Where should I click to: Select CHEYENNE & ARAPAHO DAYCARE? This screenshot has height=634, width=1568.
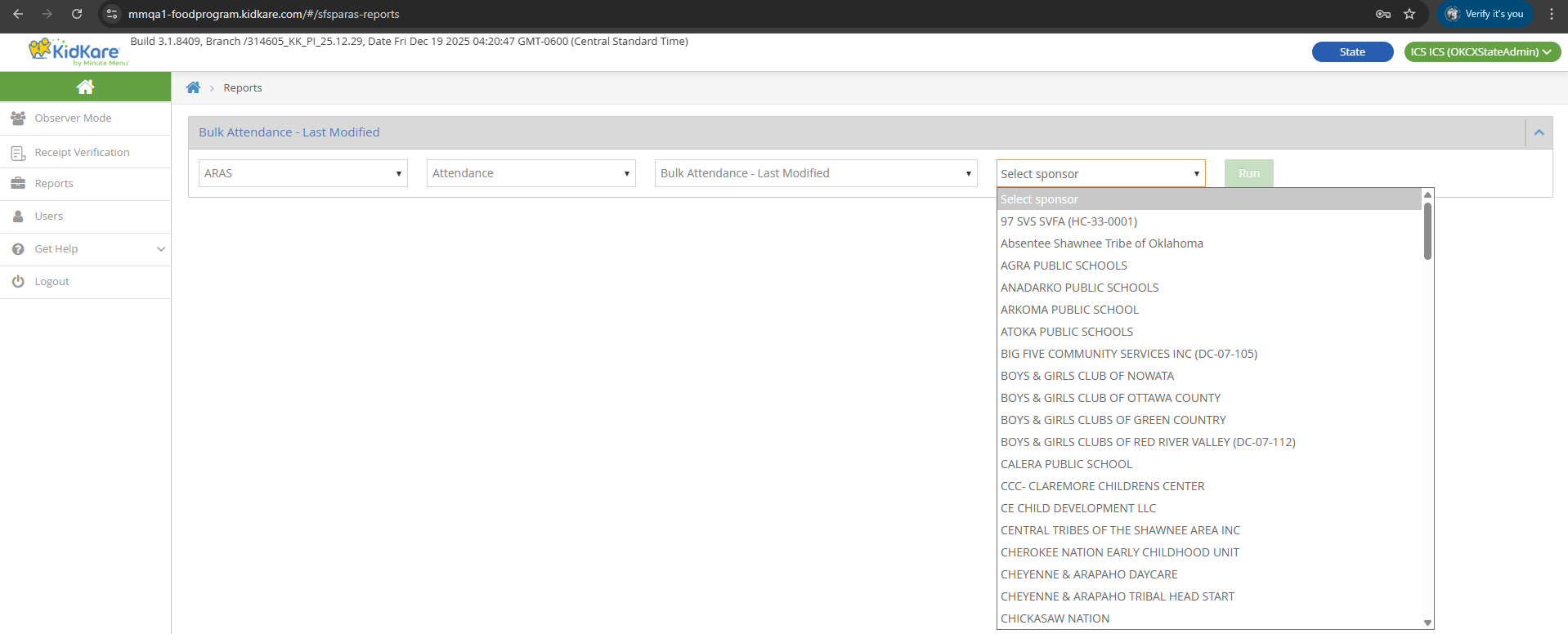(x=1209, y=574)
